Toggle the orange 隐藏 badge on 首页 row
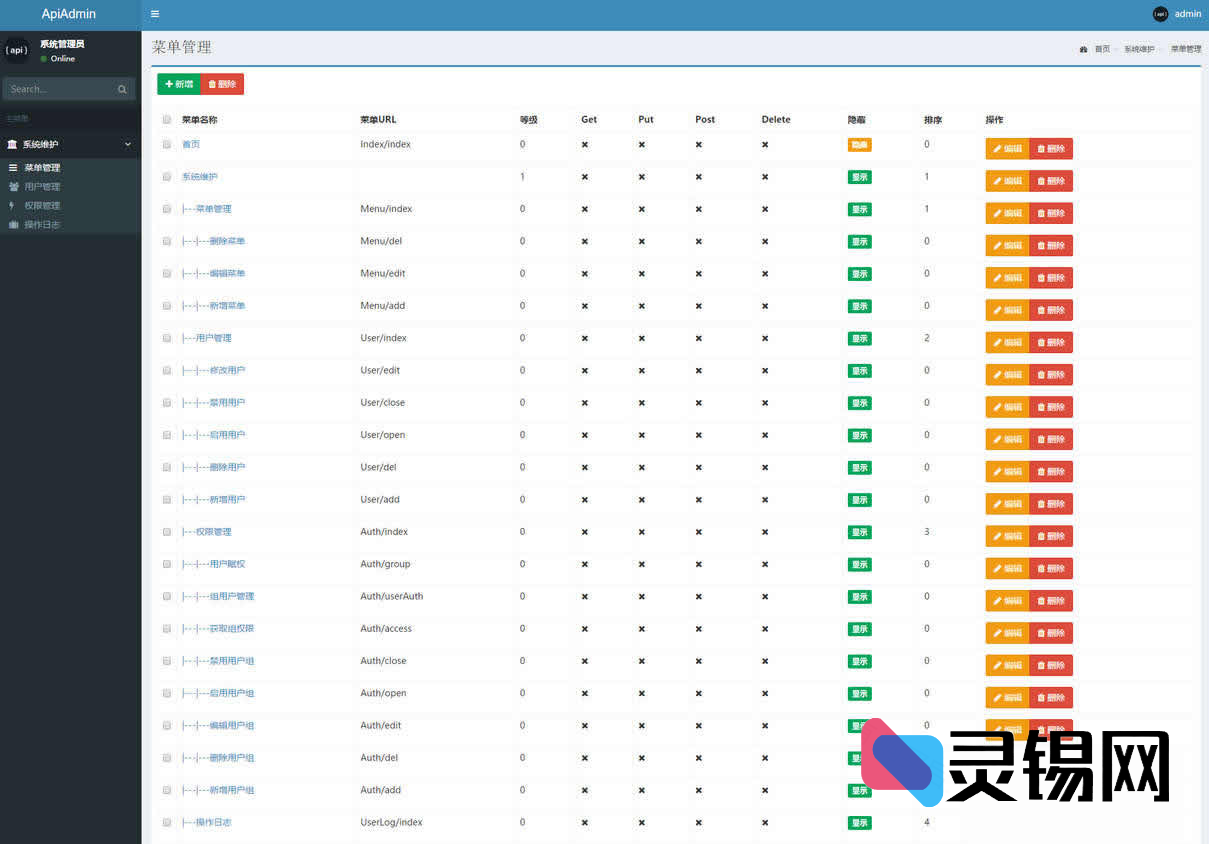Image resolution: width=1209 pixels, height=844 pixels. coord(859,144)
